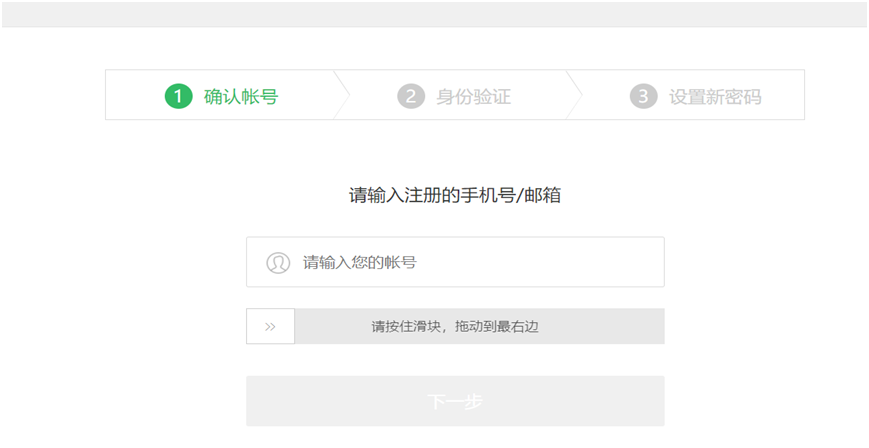Click the slider track just right of the handle
The image size is (869, 448).
point(310,326)
